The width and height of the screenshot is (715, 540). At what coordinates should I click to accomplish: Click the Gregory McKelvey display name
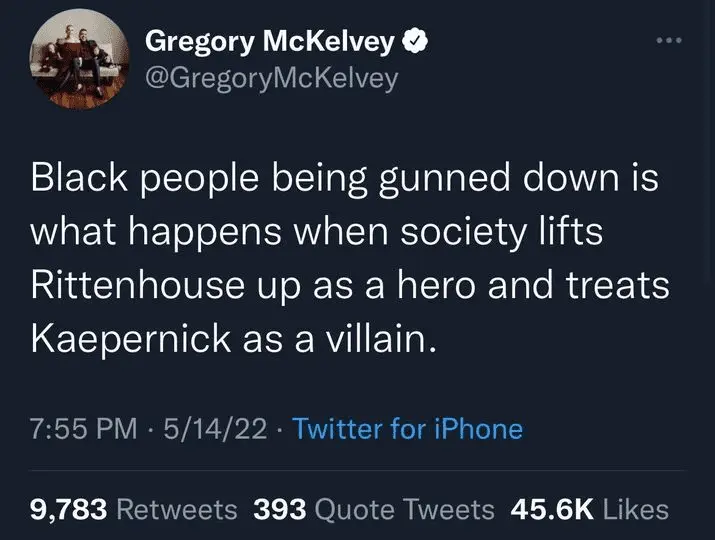pos(271,42)
